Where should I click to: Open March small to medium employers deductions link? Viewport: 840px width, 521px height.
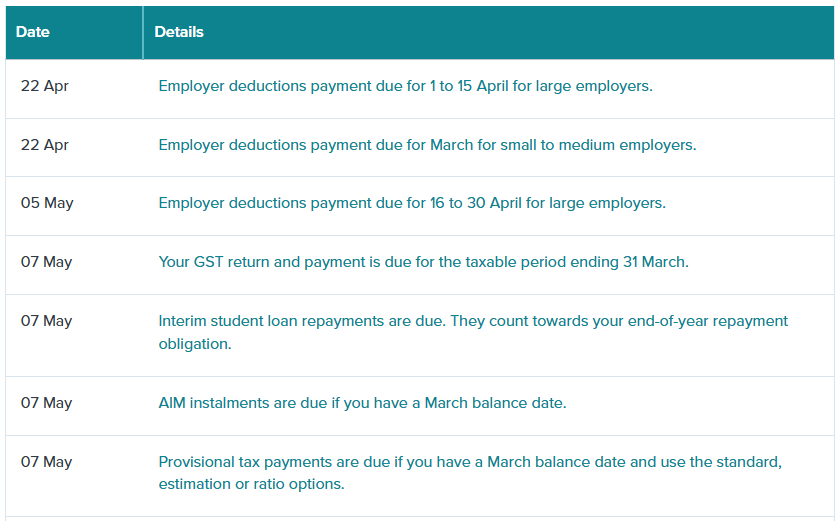(427, 145)
